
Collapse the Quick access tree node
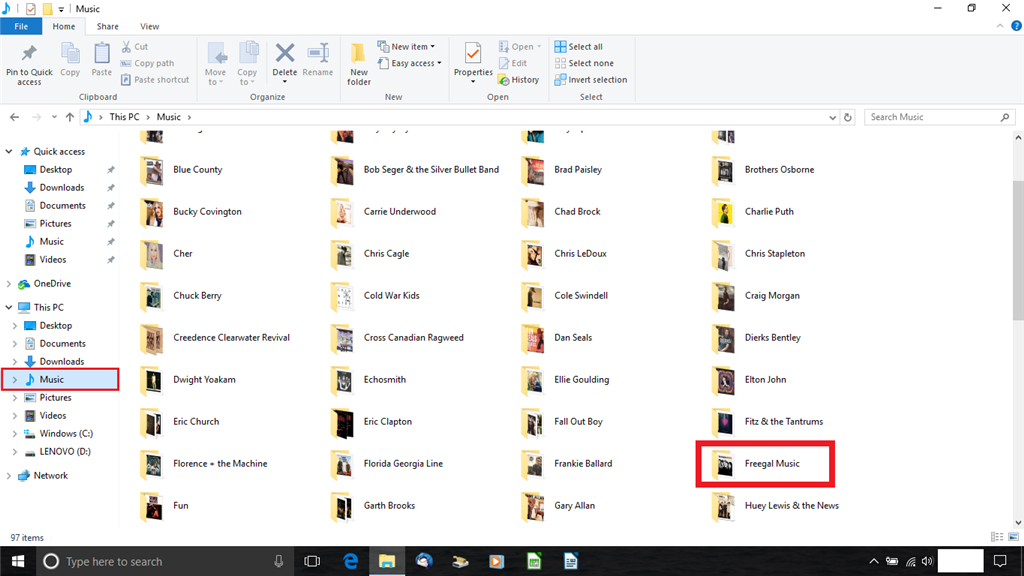click(x=9, y=152)
